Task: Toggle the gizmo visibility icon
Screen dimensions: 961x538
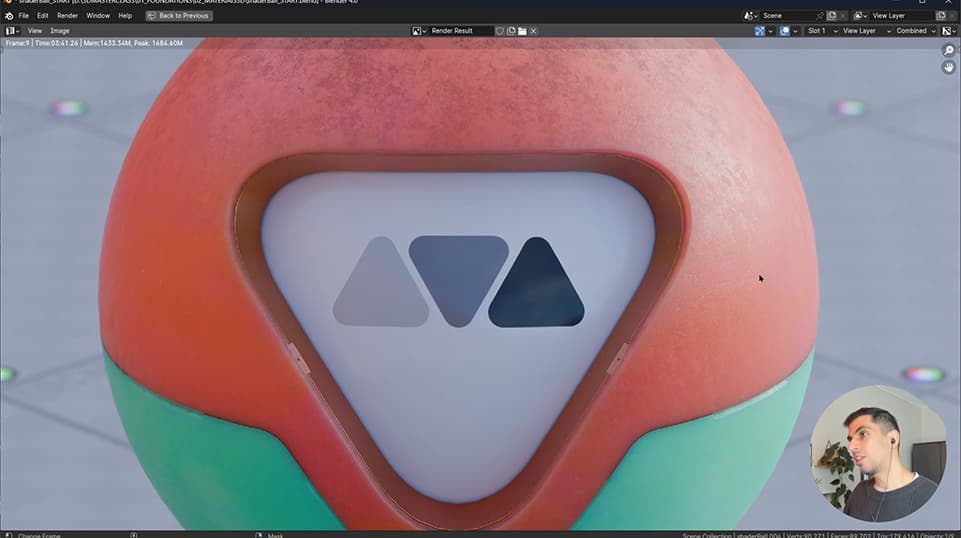Action: pos(760,31)
